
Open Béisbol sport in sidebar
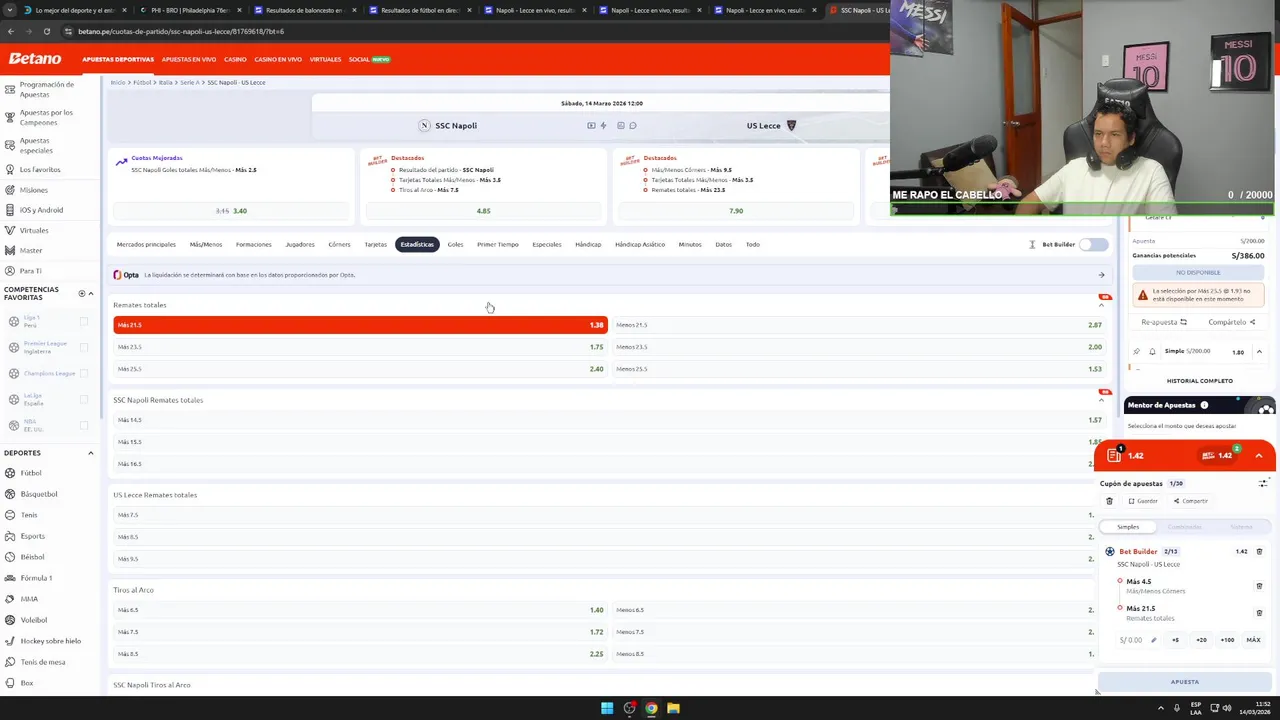32,557
